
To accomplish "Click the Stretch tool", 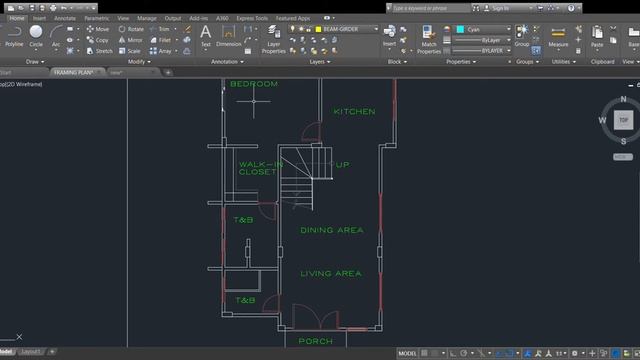I will pos(100,51).
